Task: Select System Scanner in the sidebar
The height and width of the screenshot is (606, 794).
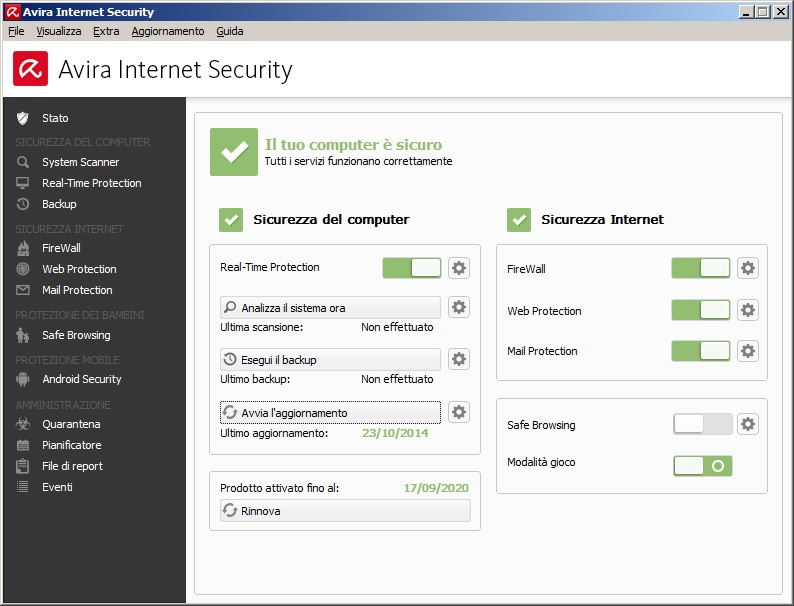Action: [x=81, y=162]
